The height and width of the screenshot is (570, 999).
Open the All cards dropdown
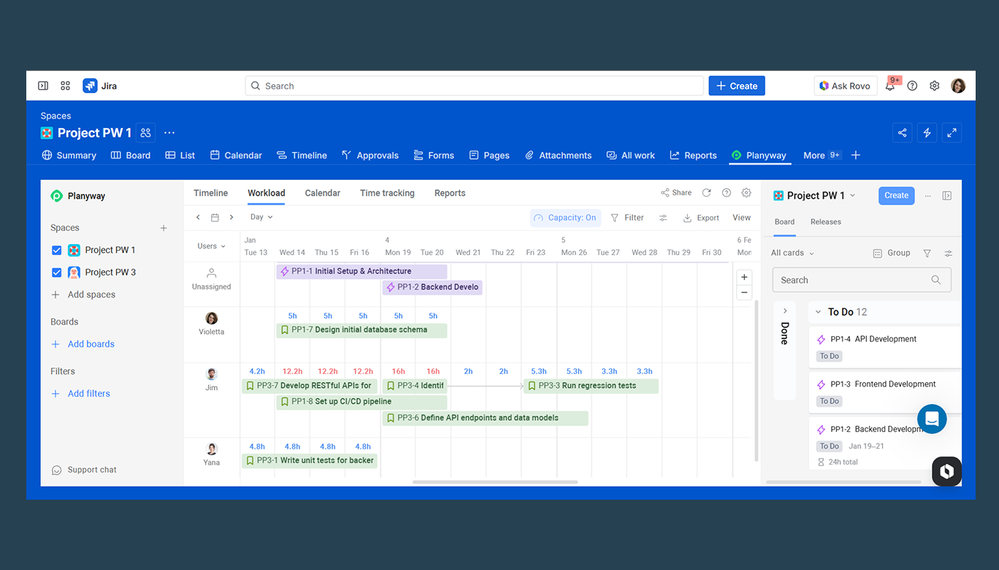(x=792, y=253)
